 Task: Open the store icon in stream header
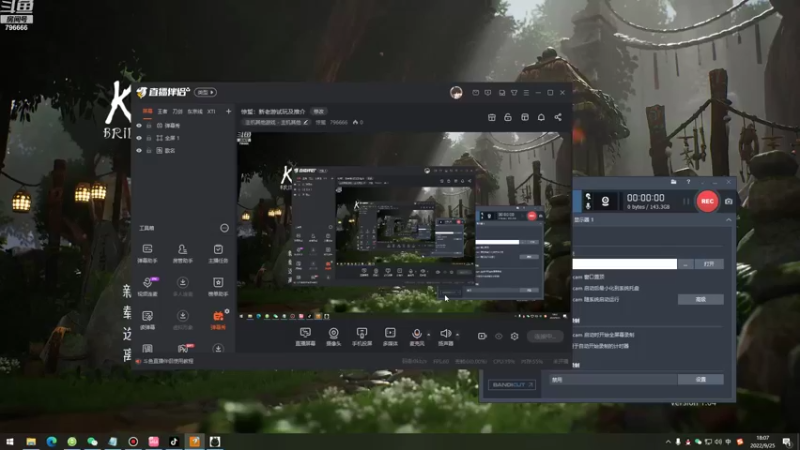[492, 117]
